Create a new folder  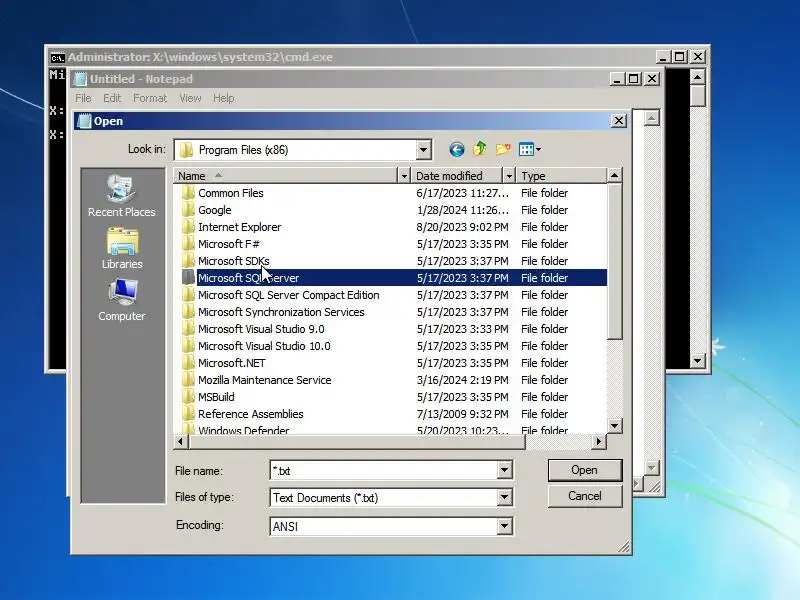coord(503,149)
